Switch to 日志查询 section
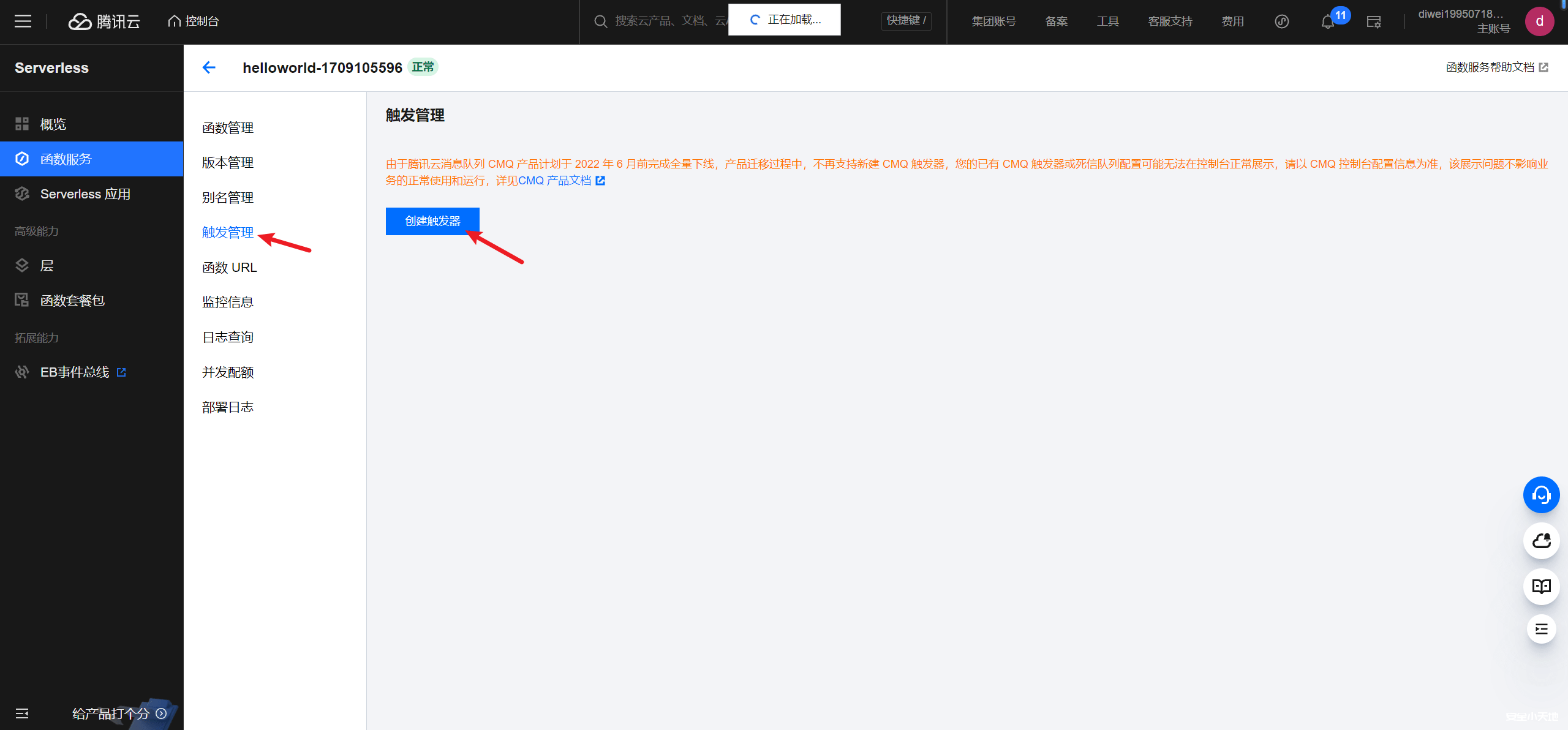This screenshot has height=730, width=1568. tap(228, 337)
